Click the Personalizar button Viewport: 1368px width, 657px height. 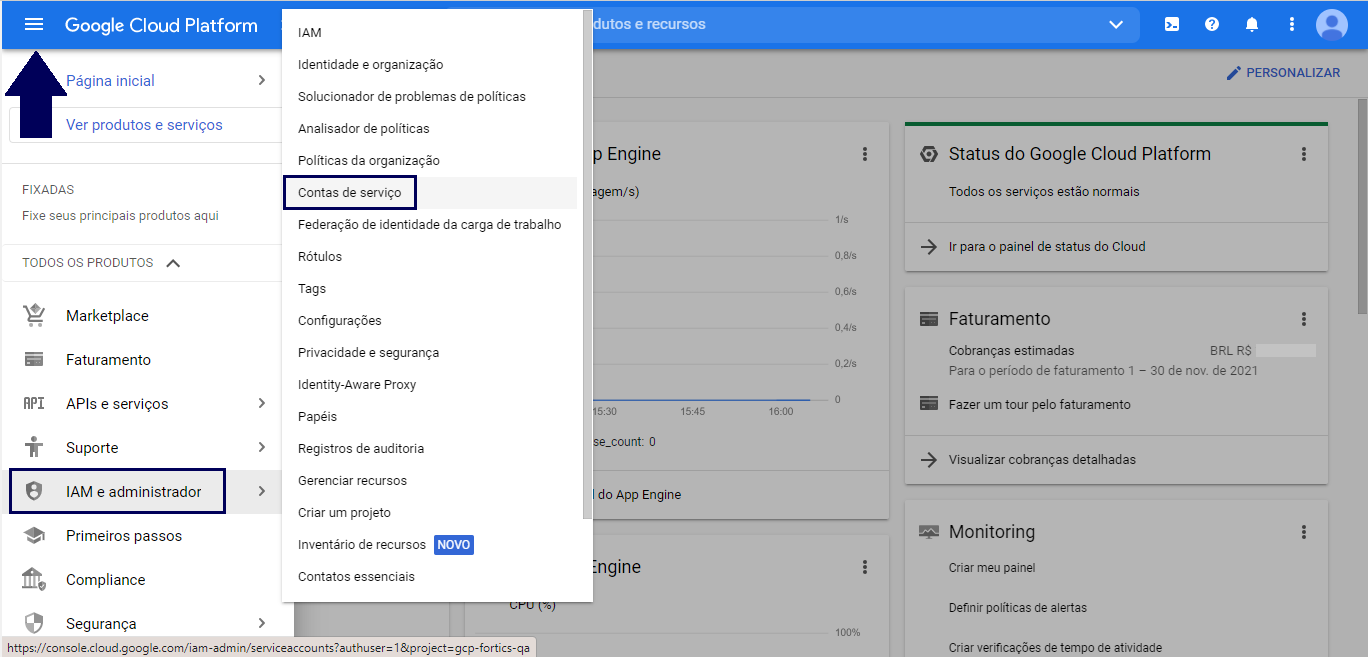pyautogui.click(x=1283, y=73)
